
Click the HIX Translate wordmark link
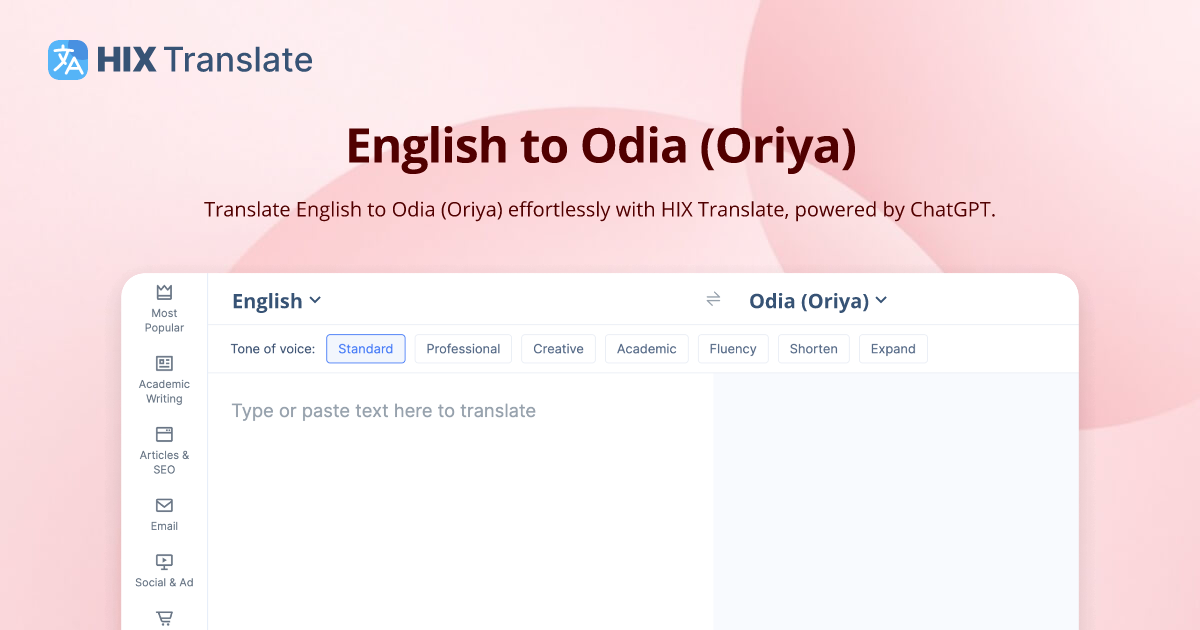[x=204, y=60]
